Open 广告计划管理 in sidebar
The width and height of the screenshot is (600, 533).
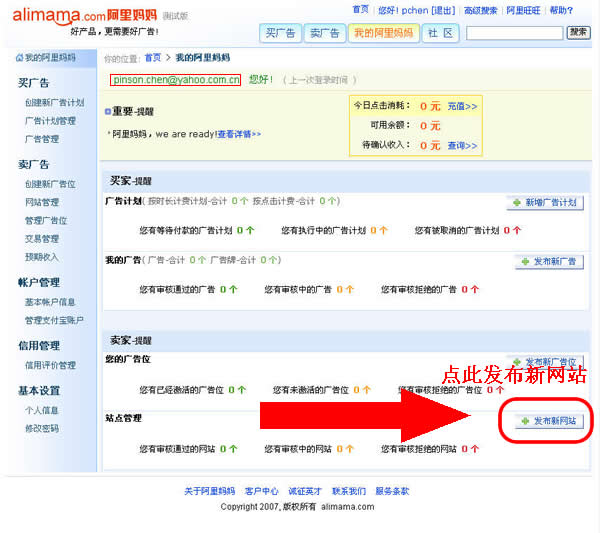coord(51,121)
